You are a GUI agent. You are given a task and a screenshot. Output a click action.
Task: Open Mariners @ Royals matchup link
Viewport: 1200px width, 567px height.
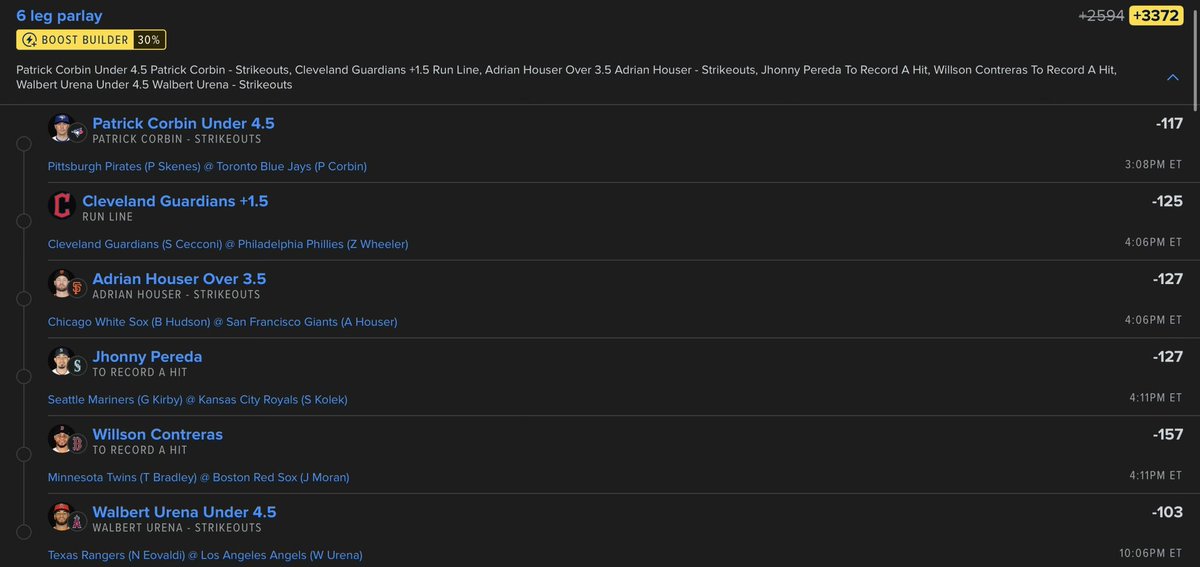[197, 400]
